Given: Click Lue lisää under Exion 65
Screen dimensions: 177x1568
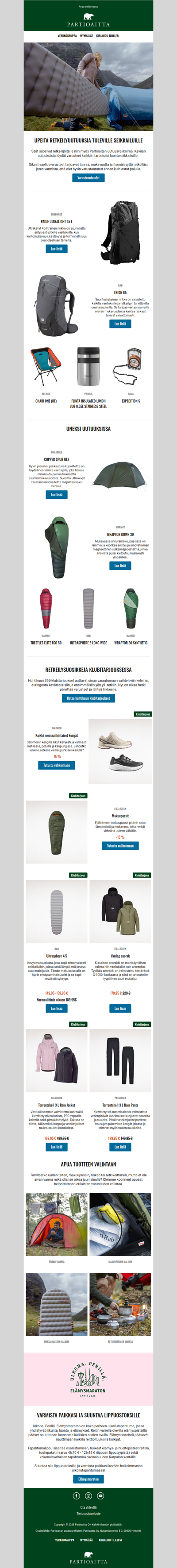Looking at the screenshot, I should pyautogui.click(x=120, y=324).
